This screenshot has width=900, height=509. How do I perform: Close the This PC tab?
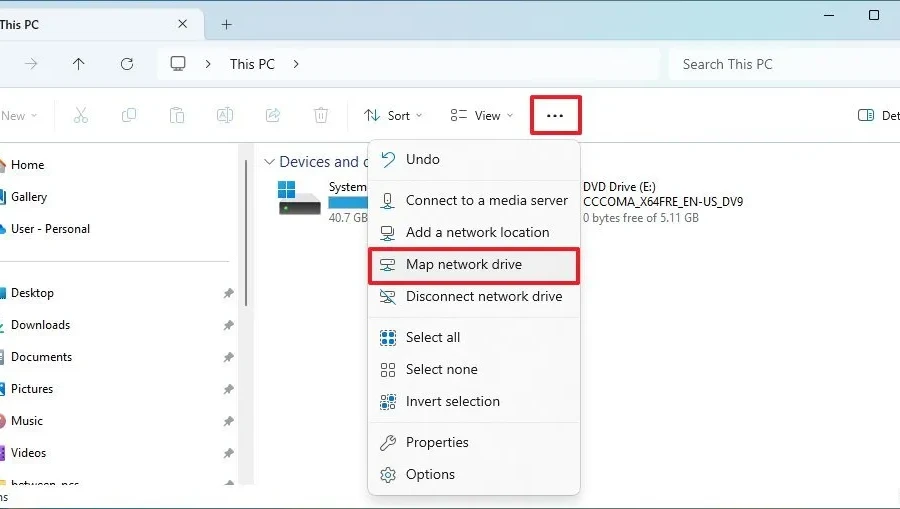[x=183, y=24]
